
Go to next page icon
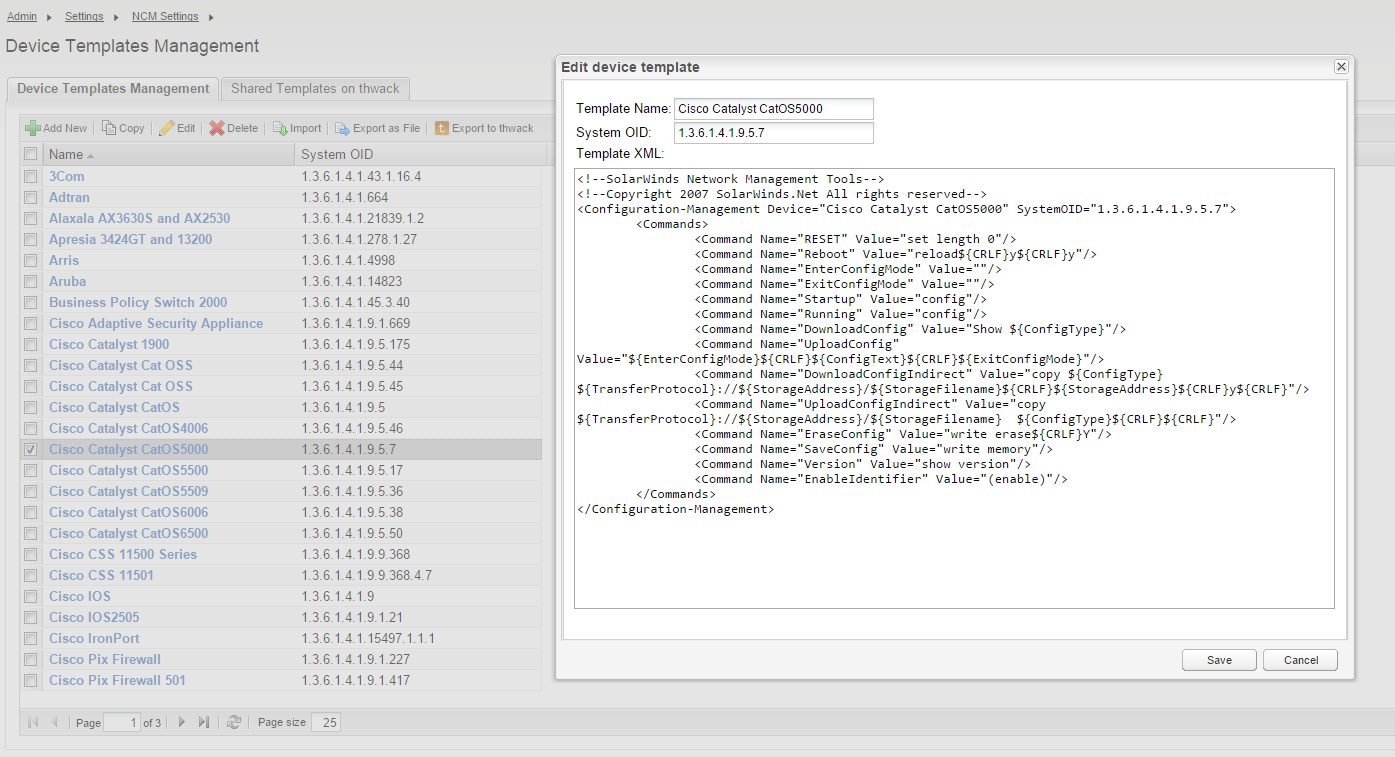(x=182, y=722)
